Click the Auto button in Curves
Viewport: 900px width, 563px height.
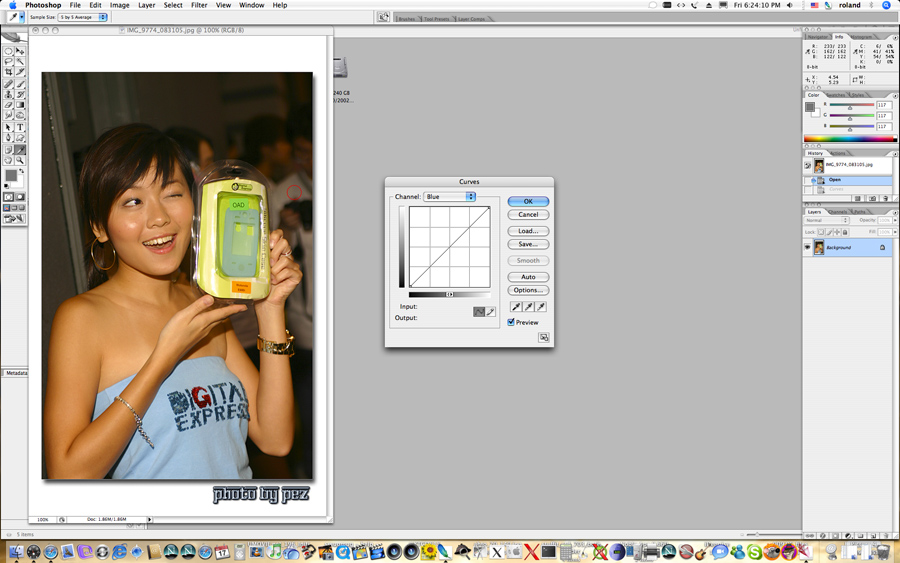pyautogui.click(x=528, y=277)
